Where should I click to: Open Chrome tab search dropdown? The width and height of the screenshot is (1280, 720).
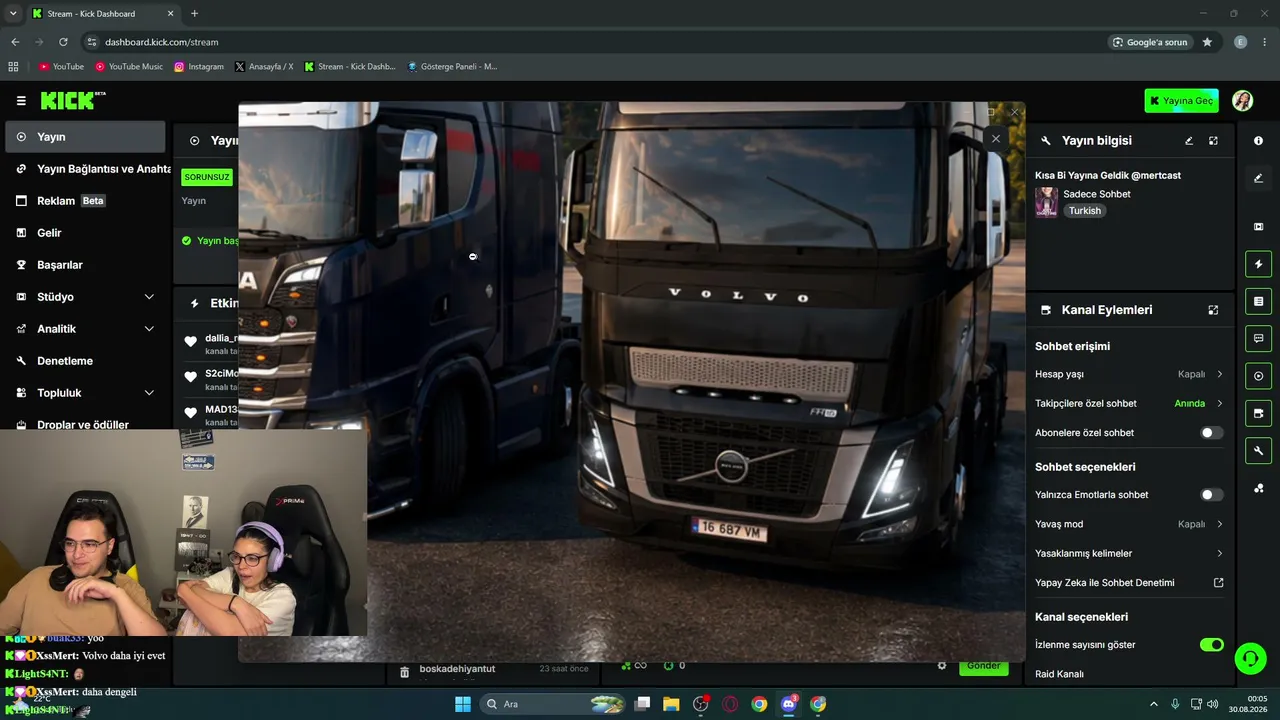point(13,14)
